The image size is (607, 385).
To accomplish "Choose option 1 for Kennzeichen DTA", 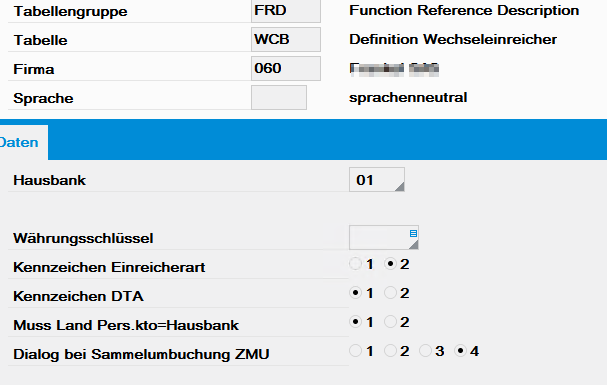I will pos(355,293).
